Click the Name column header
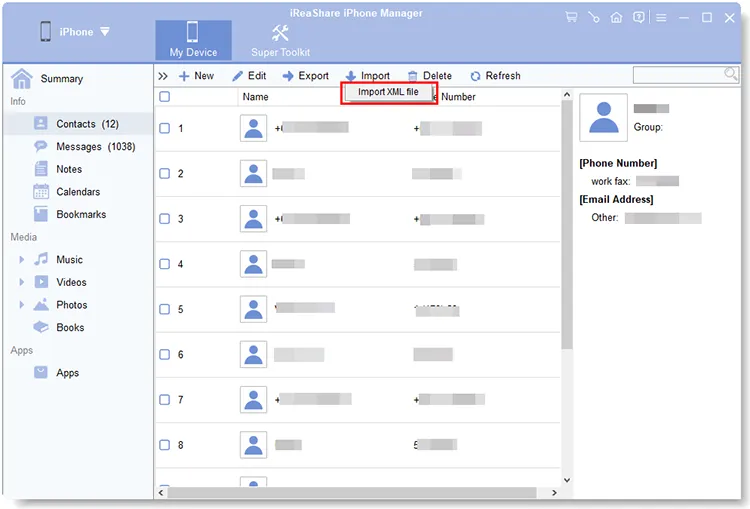The image size is (750, 509). coord(255,97)
